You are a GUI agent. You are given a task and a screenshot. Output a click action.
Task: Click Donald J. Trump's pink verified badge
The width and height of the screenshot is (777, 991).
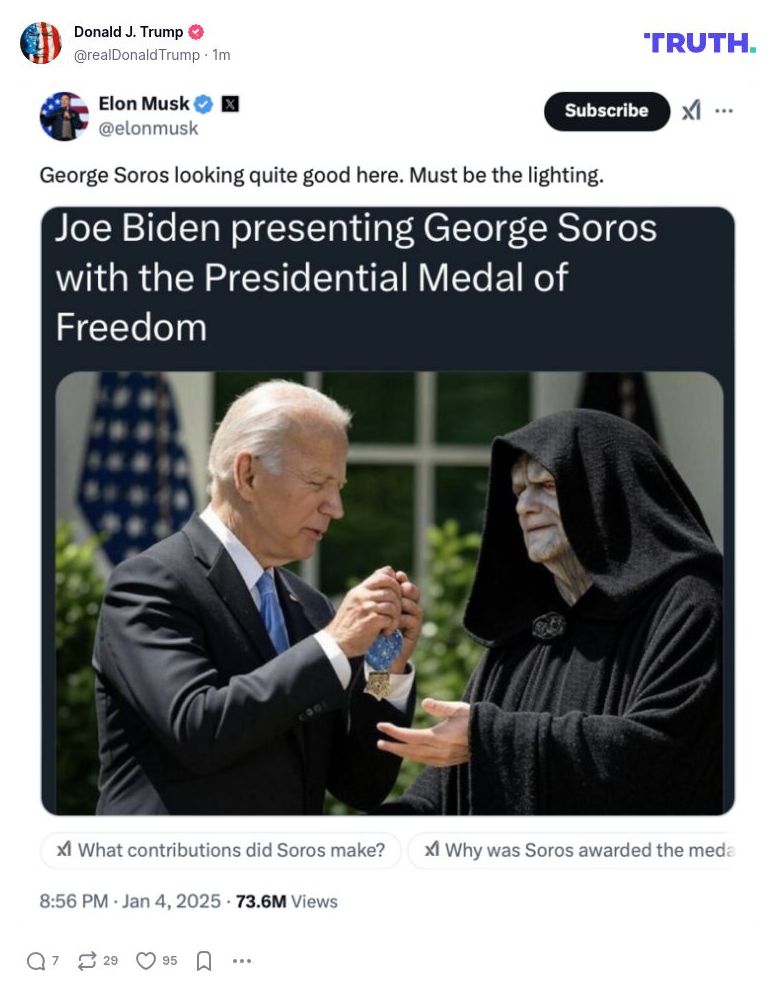(x=196, y=32)
